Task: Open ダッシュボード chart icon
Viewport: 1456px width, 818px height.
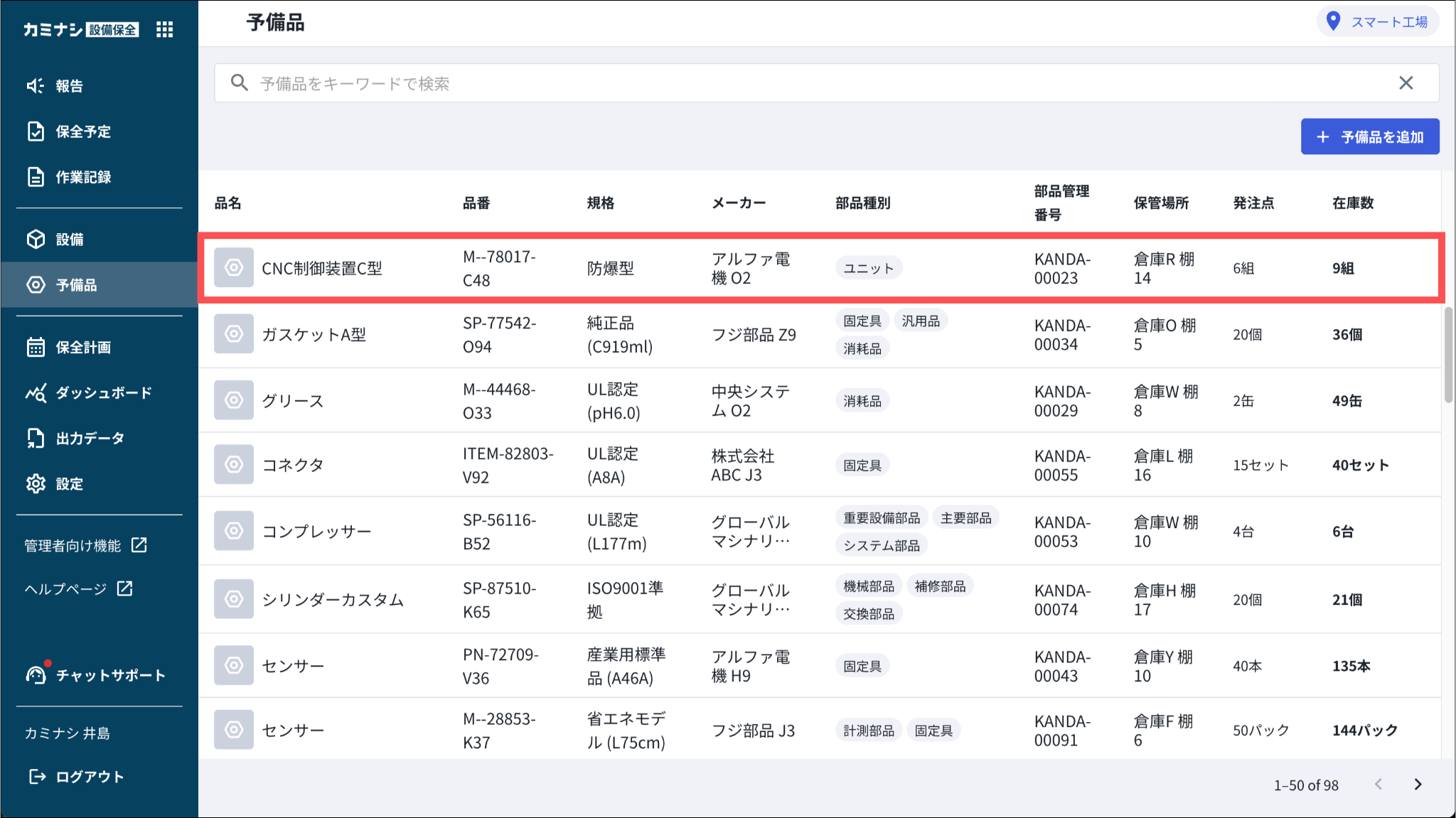Action: 36,393
